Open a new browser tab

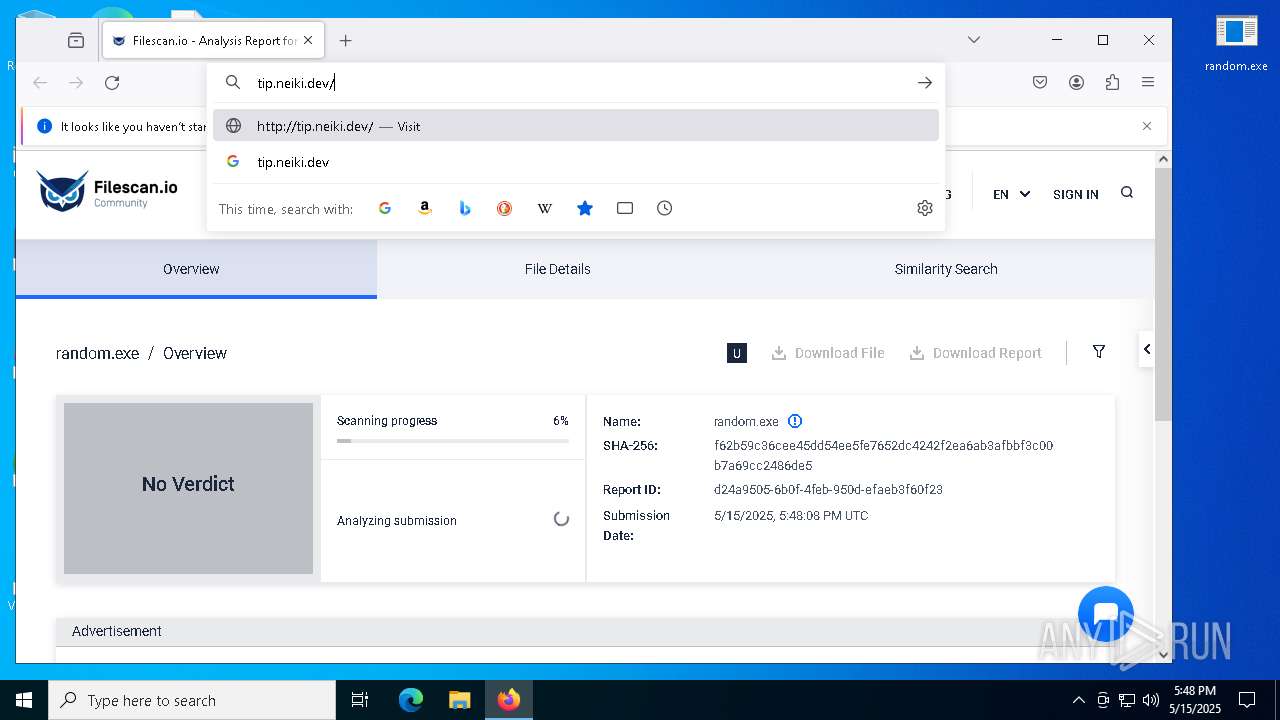click(x=346, y=41)
